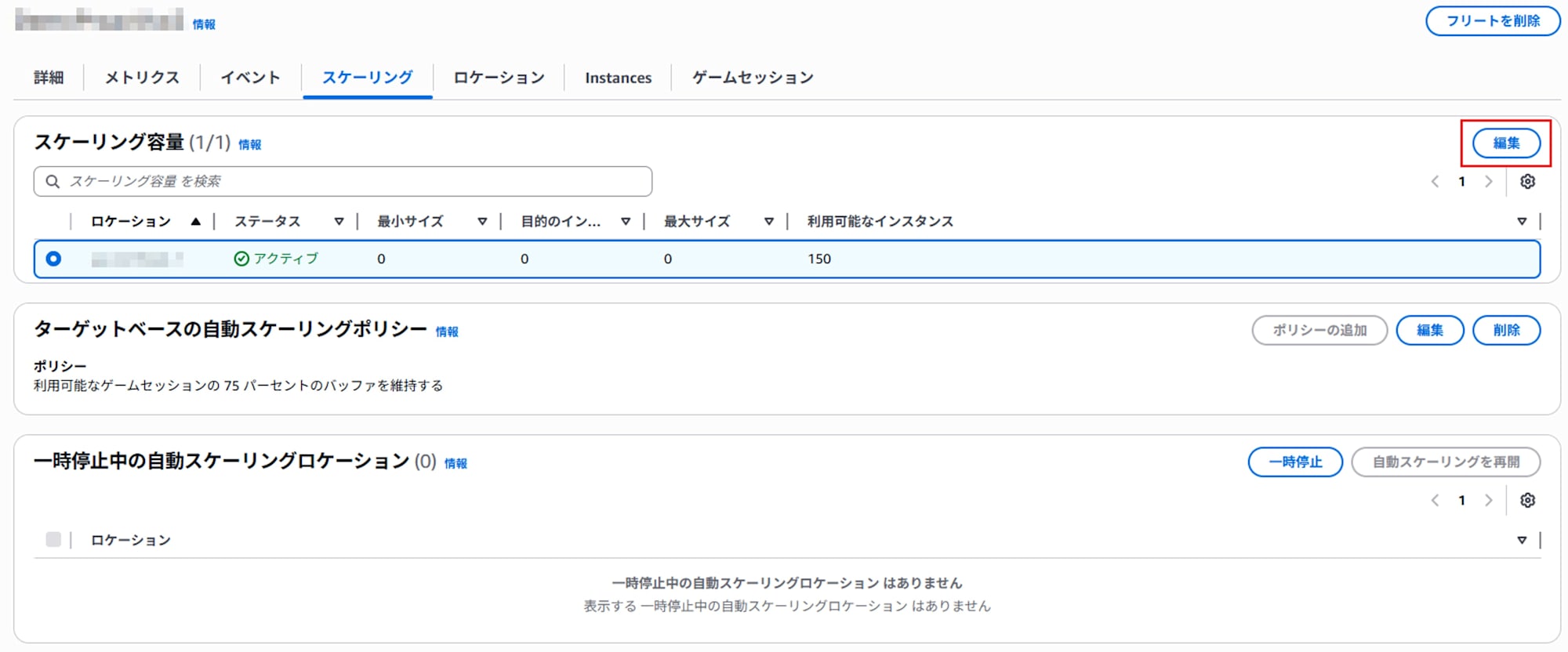
Task: Open the ゲームセッション tab
Action: click(753, 78)
